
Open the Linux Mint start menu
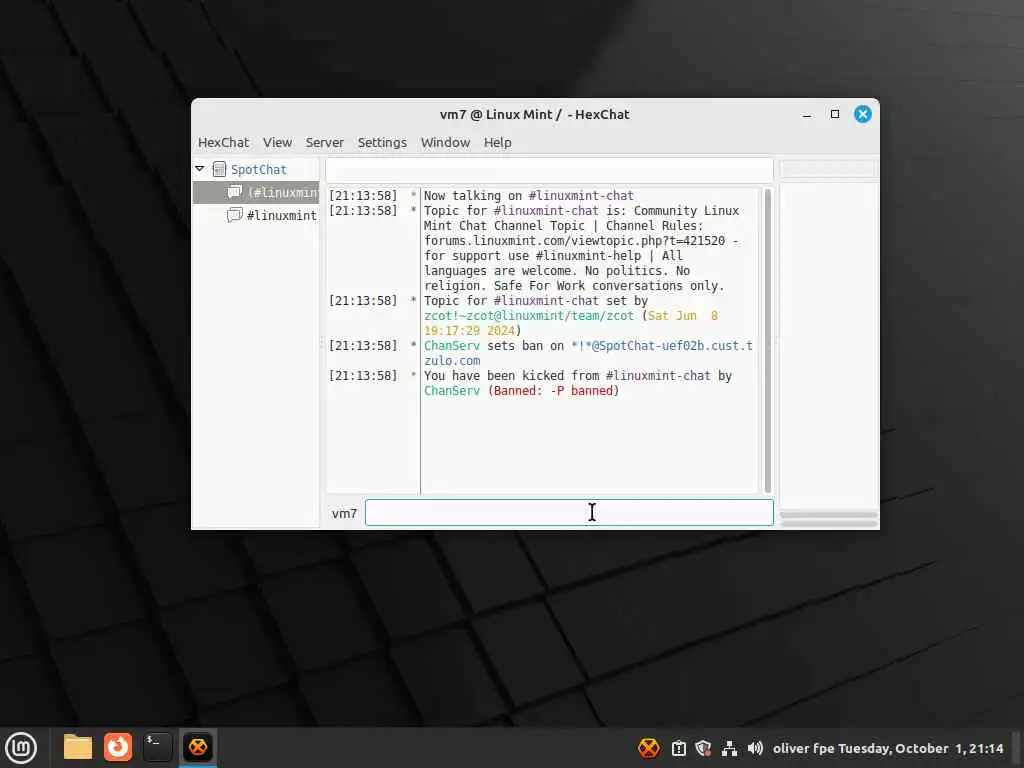click(x=22, y=748)
